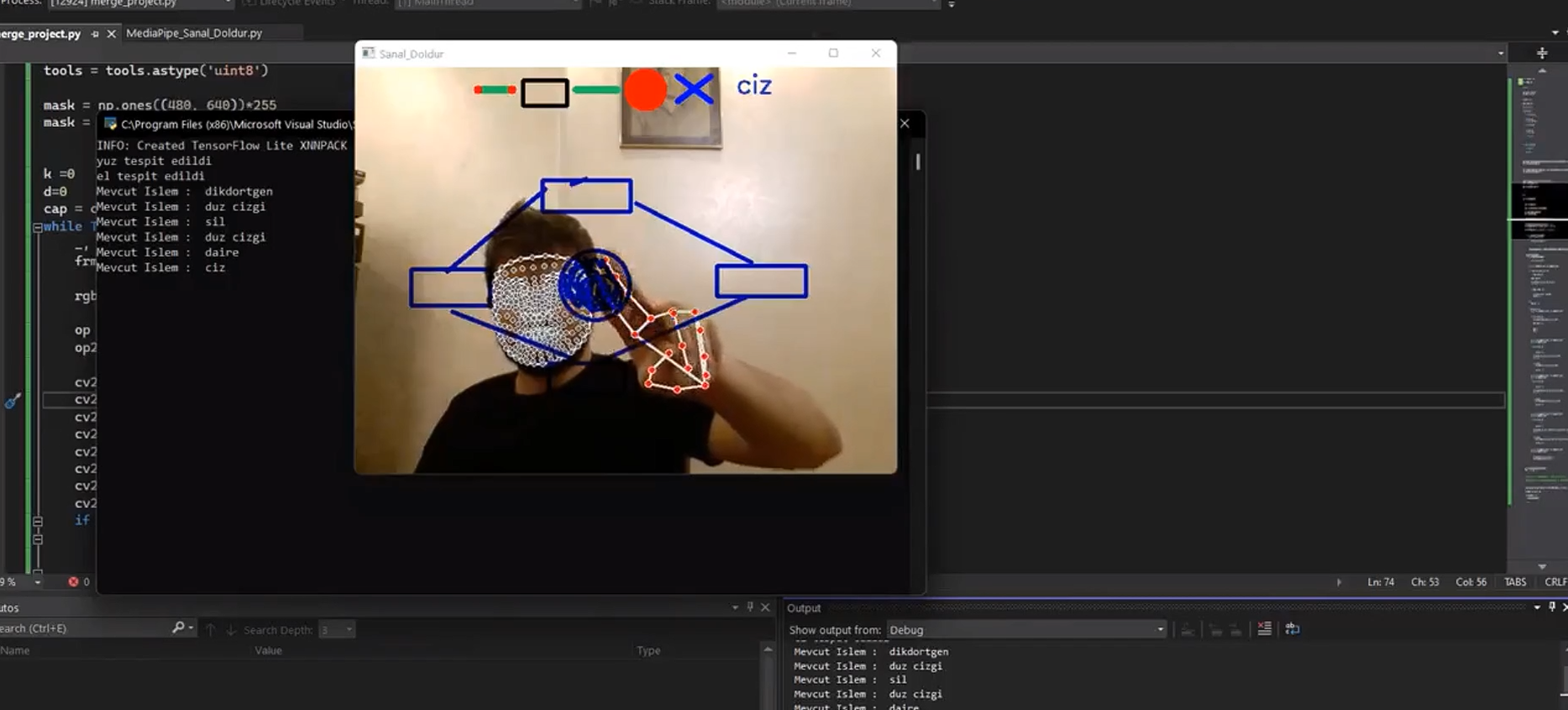Image resolution: width=1568 pixels, height=710 pixels.
Task: Click the Ch: 53 status indicator
Action: [x=1424, y=581]
